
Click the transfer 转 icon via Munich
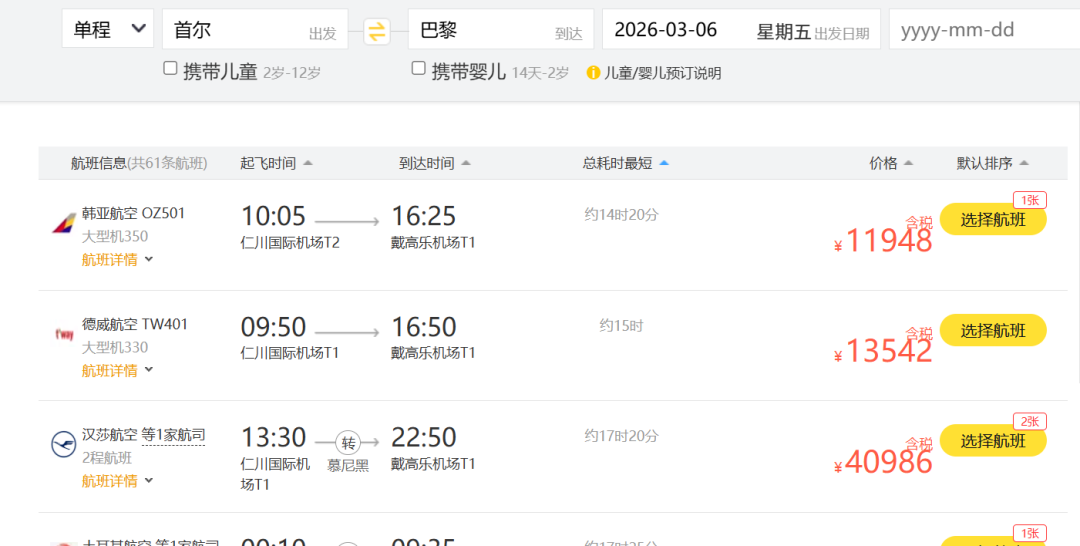click(348, 443)
